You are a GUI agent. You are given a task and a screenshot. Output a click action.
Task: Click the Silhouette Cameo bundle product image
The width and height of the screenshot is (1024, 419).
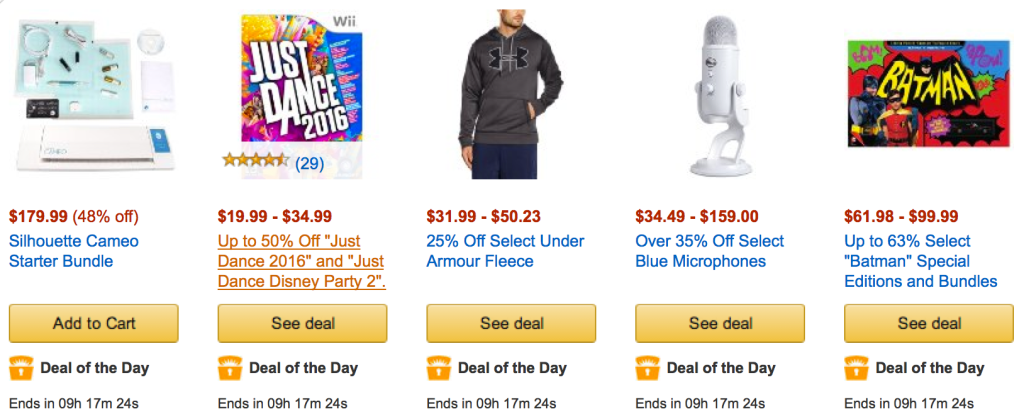tap(93, 95)
